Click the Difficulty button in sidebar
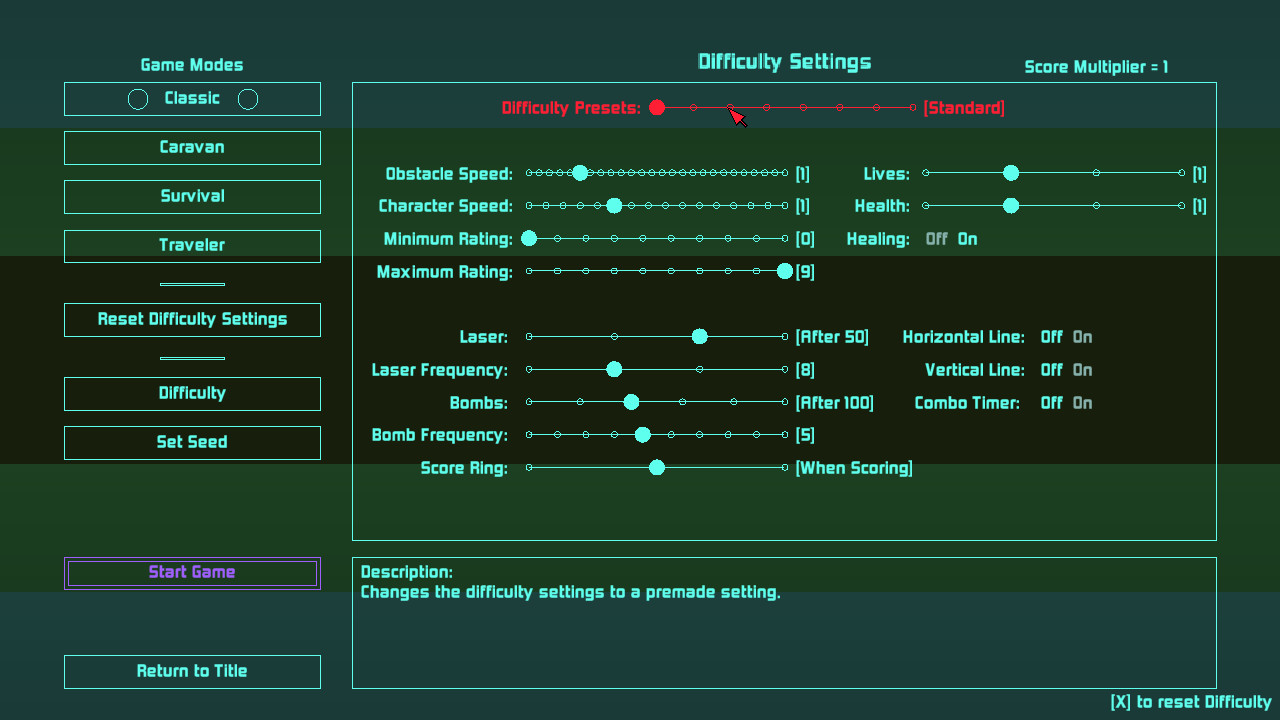The height and width of the screenshot is (720, 1280). click(x=192, y=394)
